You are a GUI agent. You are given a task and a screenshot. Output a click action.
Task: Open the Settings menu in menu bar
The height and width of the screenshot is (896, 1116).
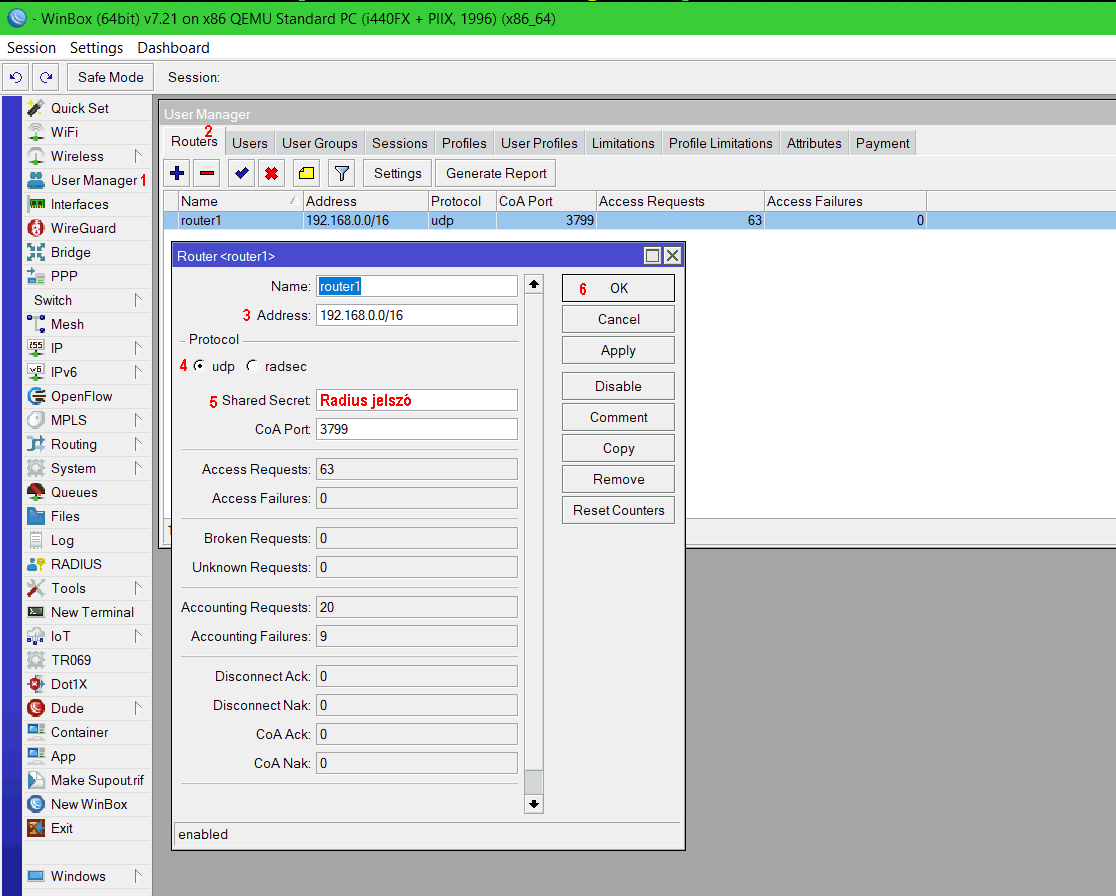96,47
